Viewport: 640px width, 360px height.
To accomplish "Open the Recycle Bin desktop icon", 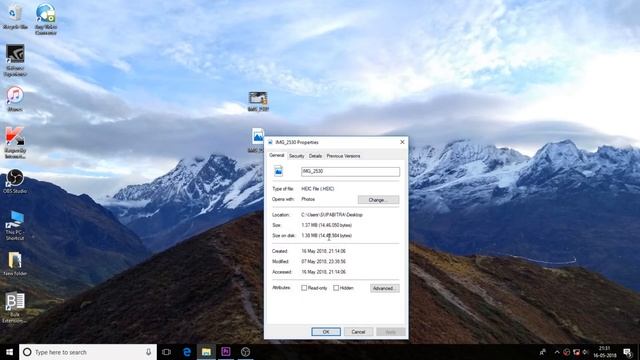I will pos(15,17).
